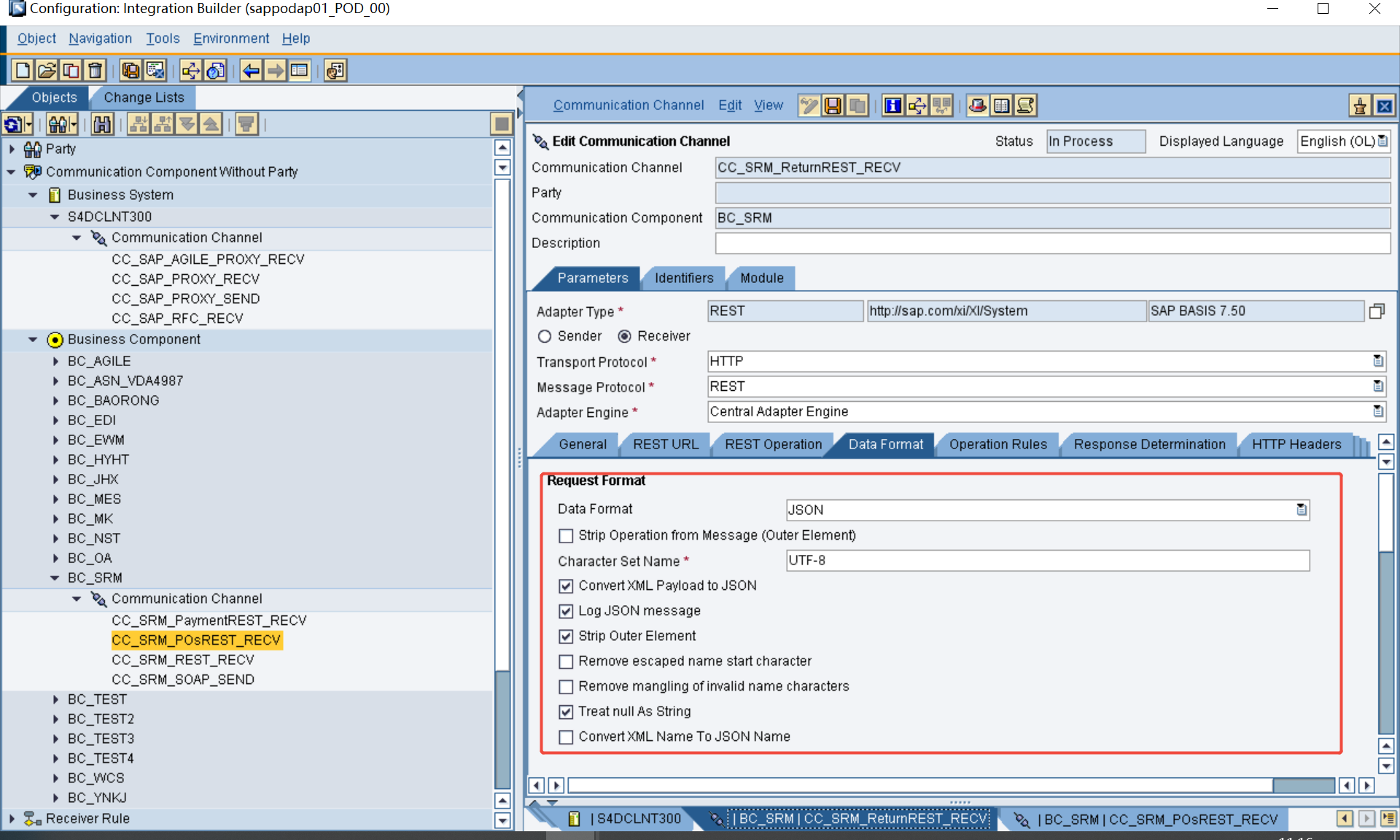Image resolution: width=1400 pixels, height=840 pixels.
Task: Click the Where-used list arrows icon in main toolbar
Action: pyautogui.click(x=191, y=71)
